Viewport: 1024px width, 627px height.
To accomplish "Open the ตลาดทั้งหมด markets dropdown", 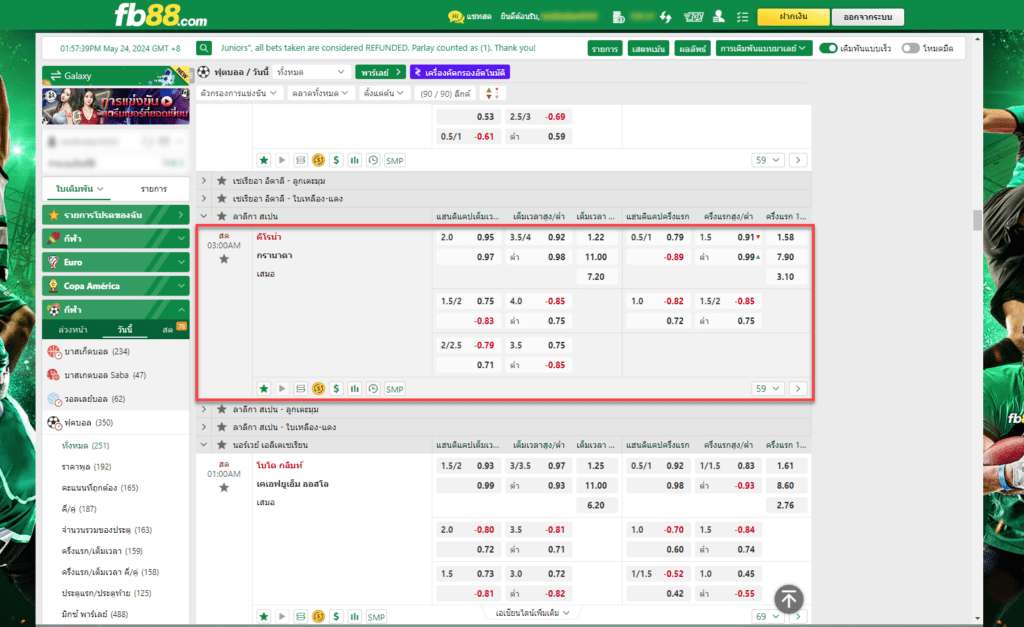I will pos(321,93).
